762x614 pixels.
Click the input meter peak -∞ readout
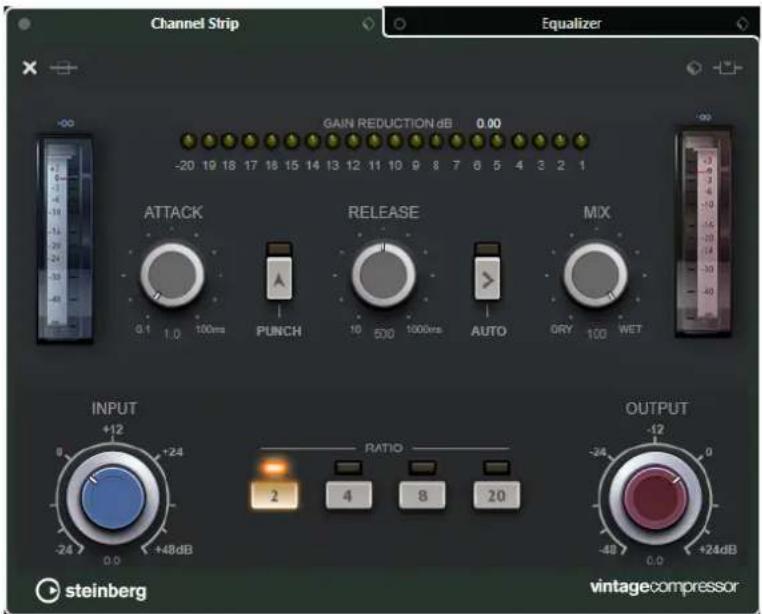coord(66,123)
